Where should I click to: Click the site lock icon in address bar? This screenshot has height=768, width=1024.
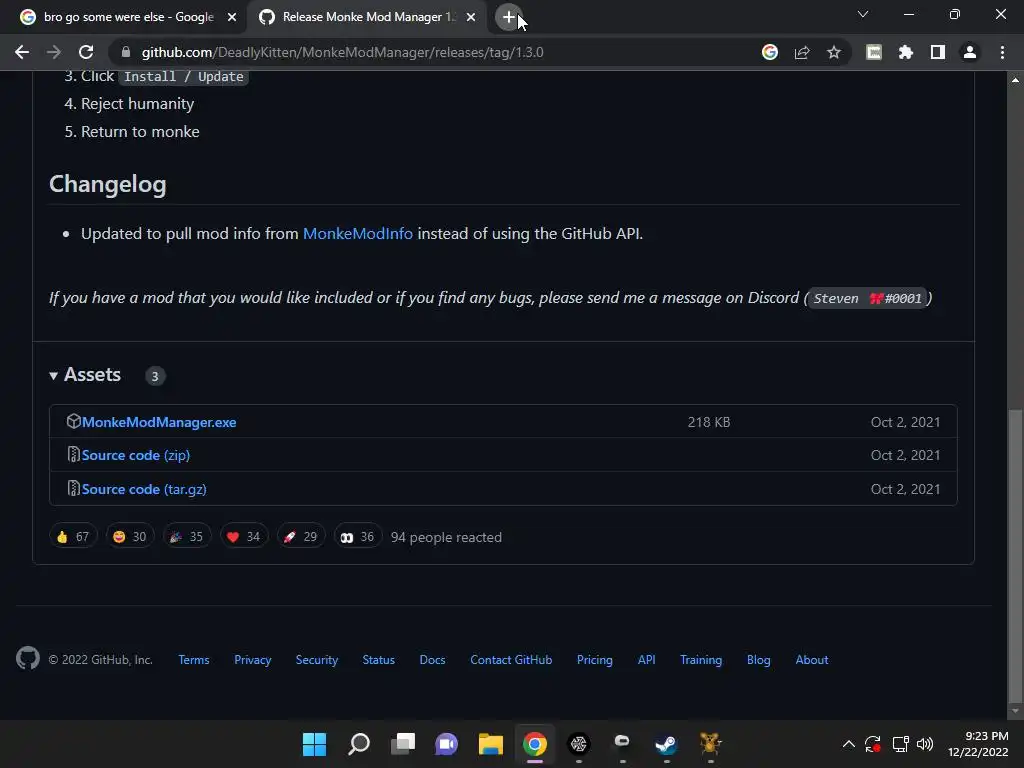tap(126, 52)
